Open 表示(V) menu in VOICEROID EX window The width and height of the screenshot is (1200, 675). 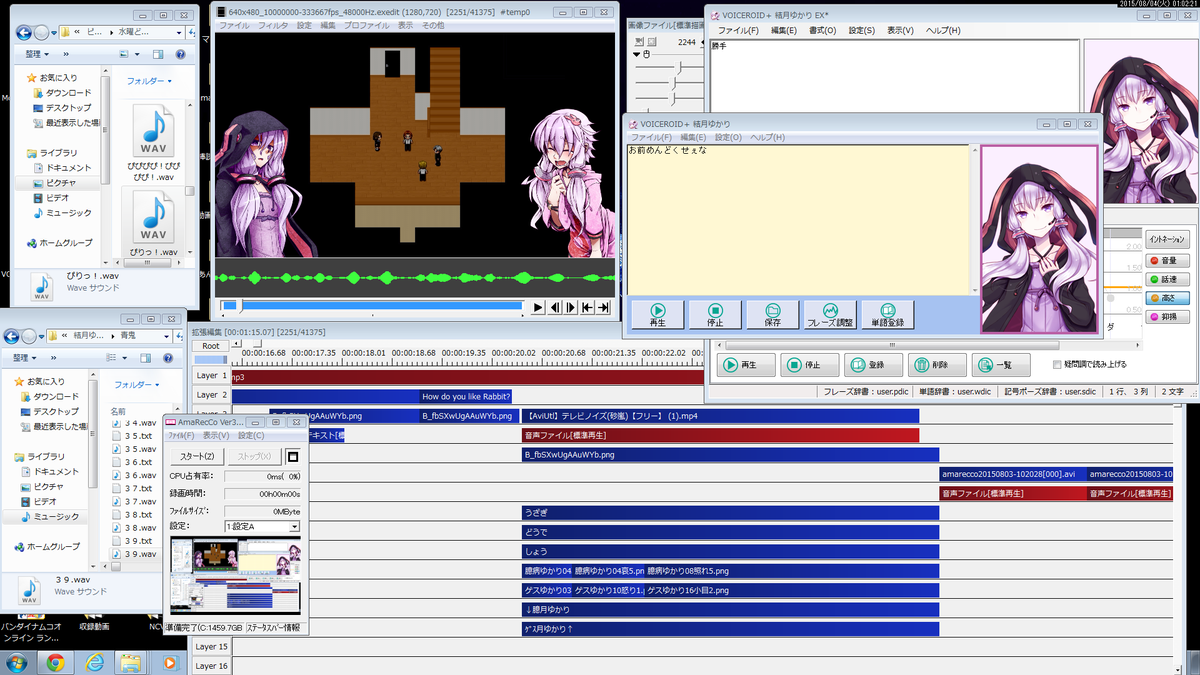(899, 31)
